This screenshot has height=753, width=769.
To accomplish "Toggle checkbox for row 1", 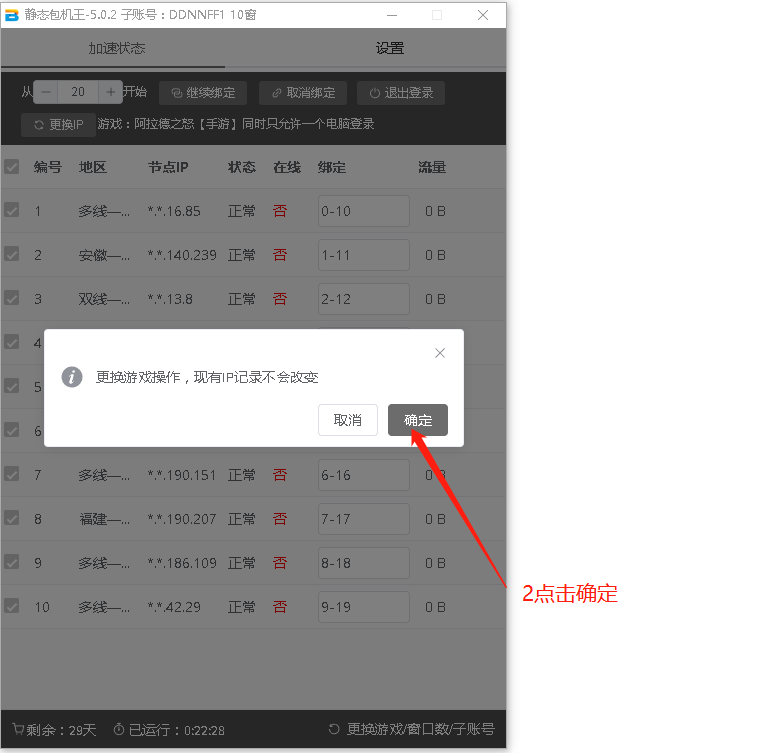I will (12, 210).
